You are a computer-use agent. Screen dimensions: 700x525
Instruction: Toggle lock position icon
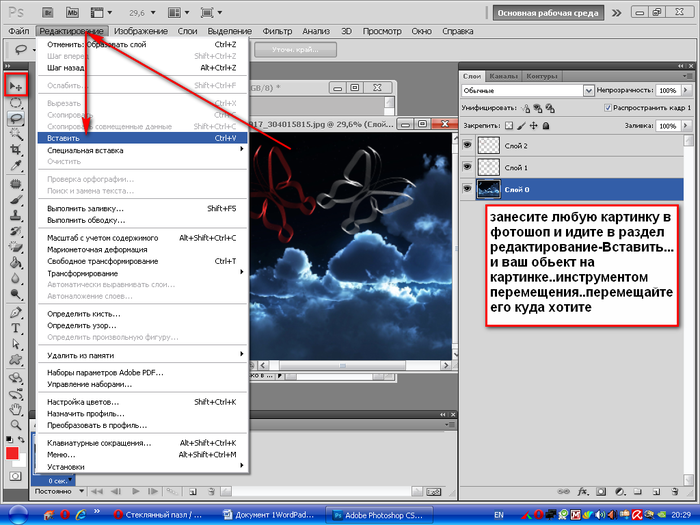pos(533,126)
